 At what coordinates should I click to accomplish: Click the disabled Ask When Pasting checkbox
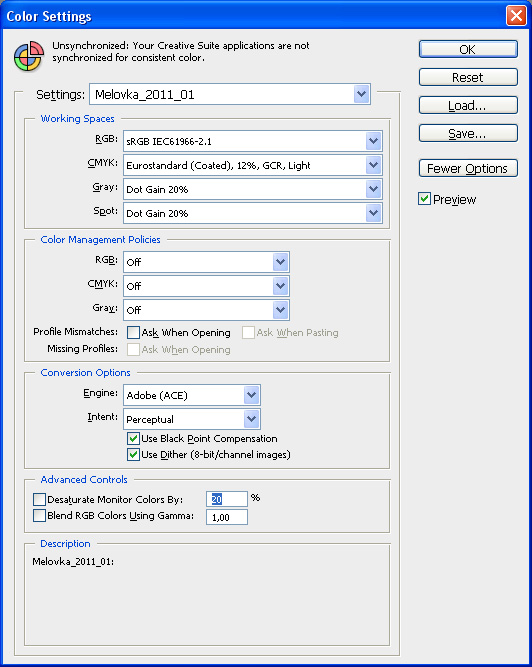coord(248,332)
